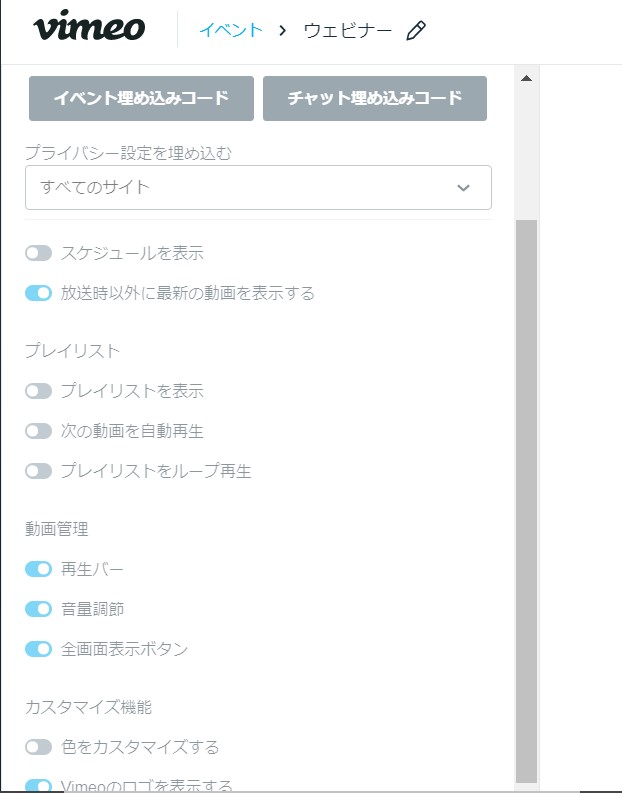Click the Vimeo logo
The image size is (622, 793).
[89, 26]
